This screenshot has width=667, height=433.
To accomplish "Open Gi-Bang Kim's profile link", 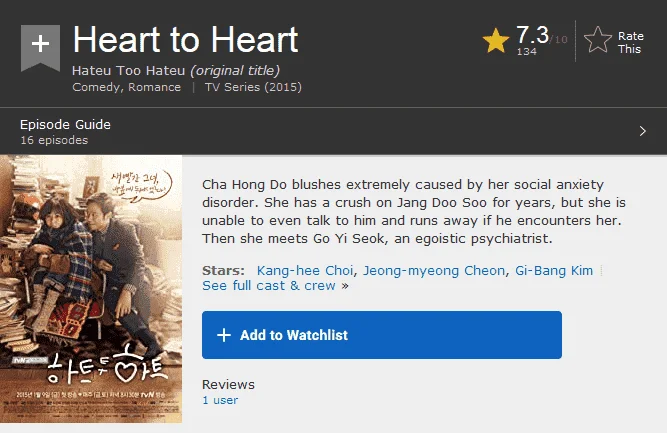I will (554, 271).
